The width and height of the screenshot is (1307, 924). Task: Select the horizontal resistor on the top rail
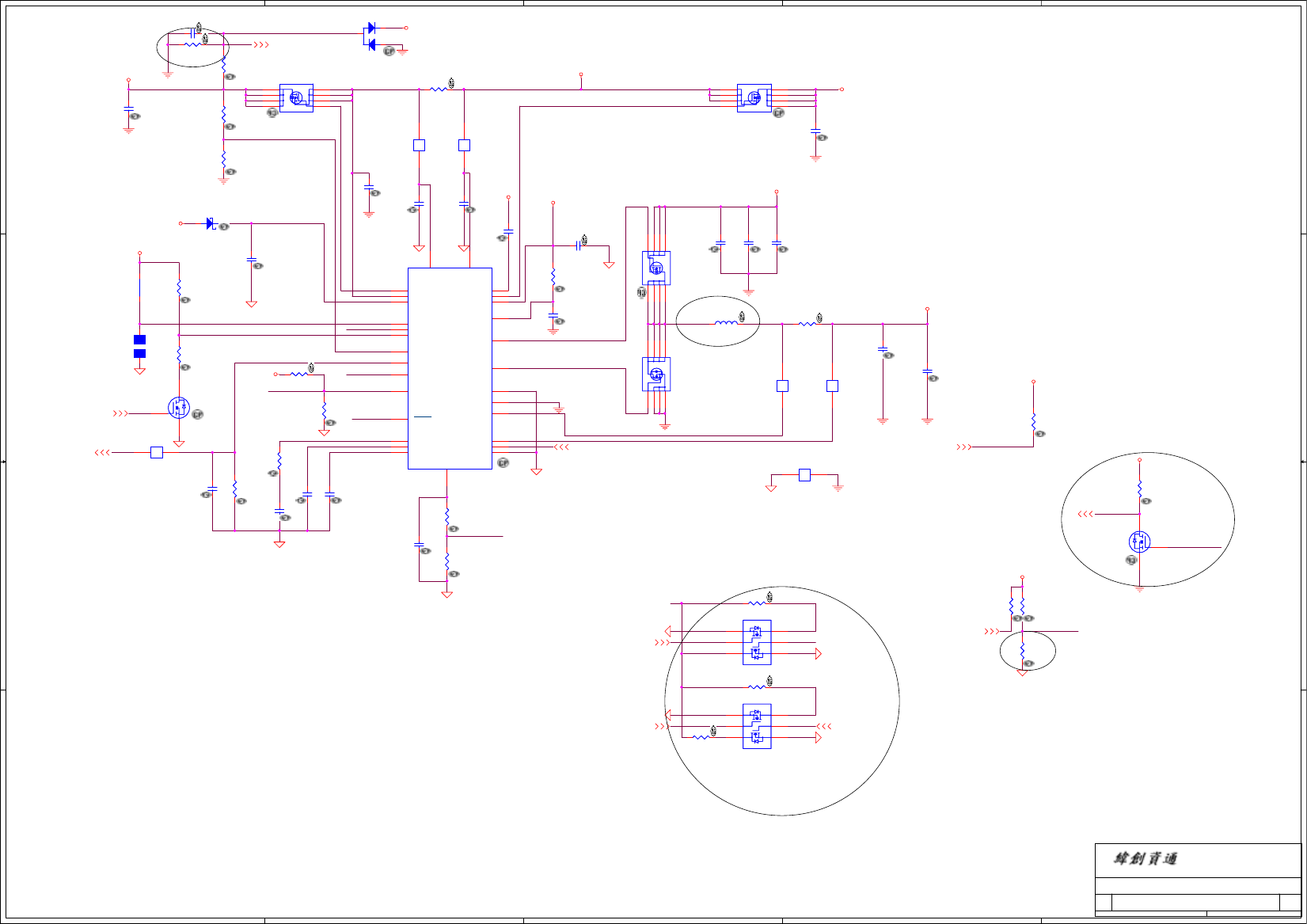coord(439,89)
